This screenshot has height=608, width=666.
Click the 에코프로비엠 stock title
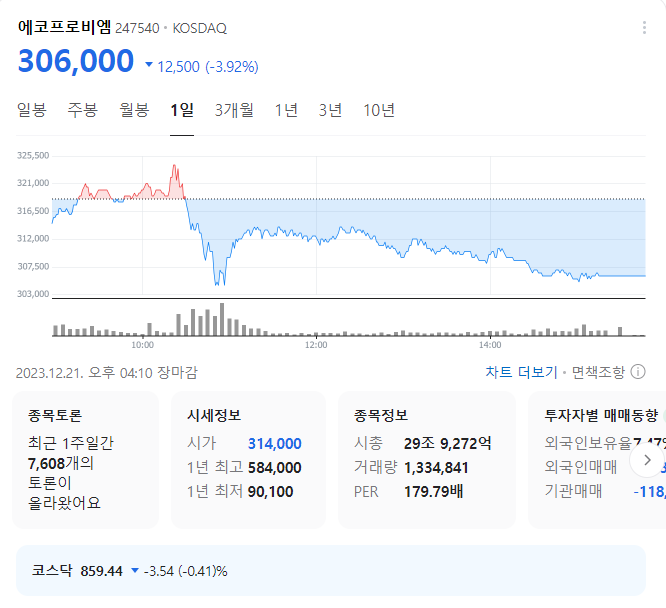(64, 27)
